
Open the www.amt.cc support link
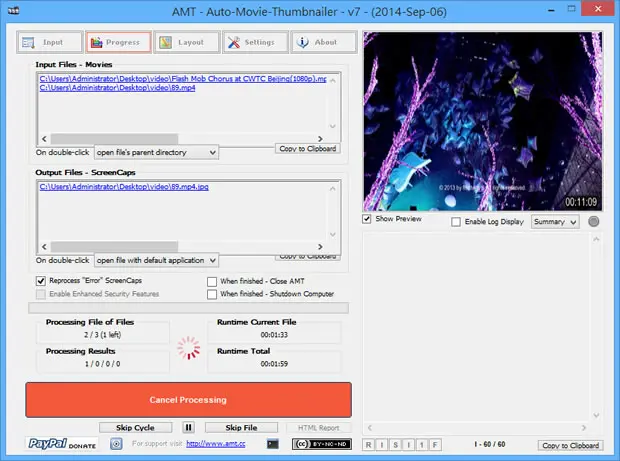pyautogui.click(x=215, y=444)
